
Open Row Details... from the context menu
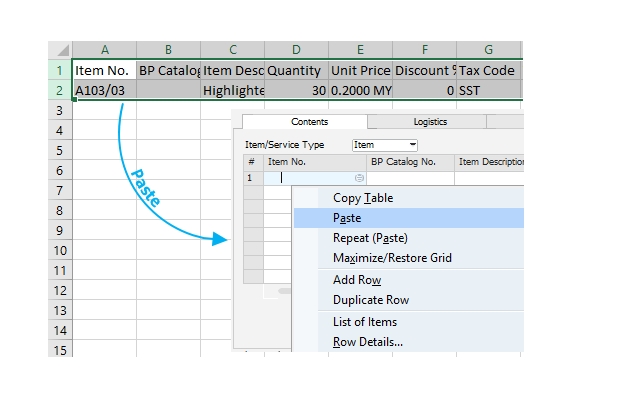point(409,342)
